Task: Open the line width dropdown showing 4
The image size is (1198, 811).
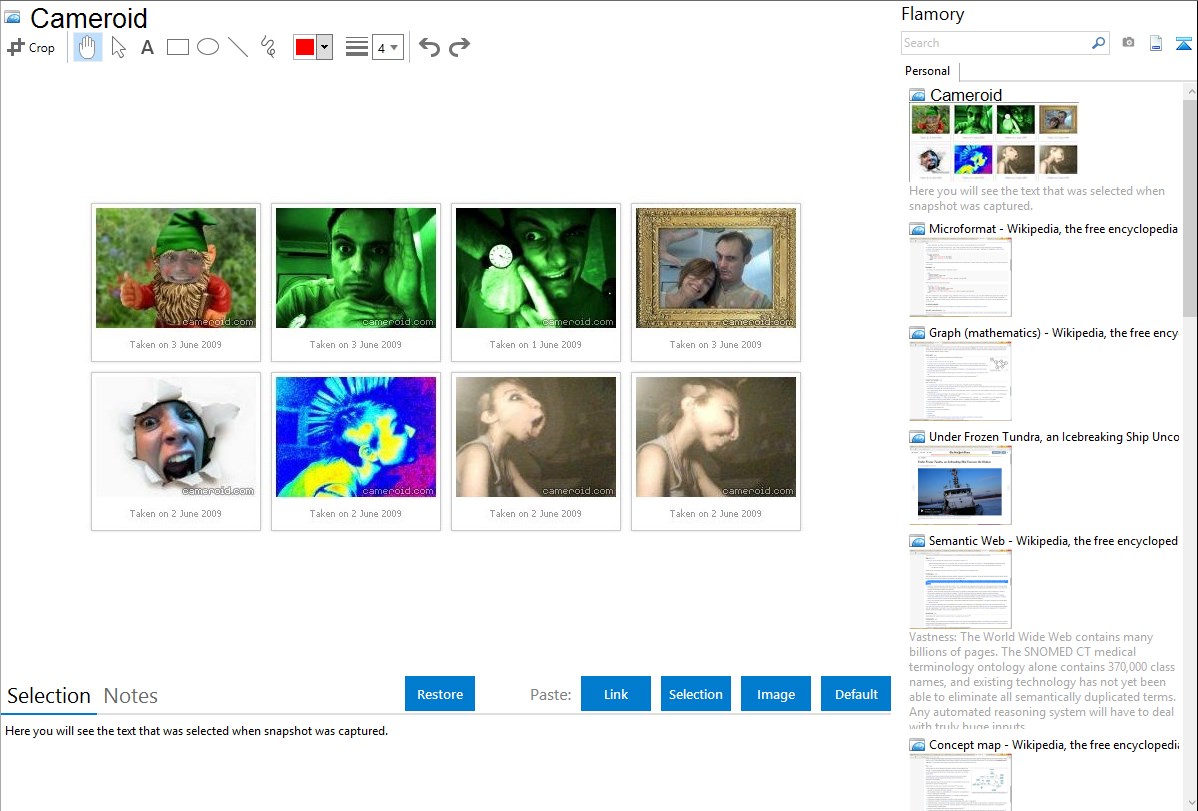Action: click(388, 47)
